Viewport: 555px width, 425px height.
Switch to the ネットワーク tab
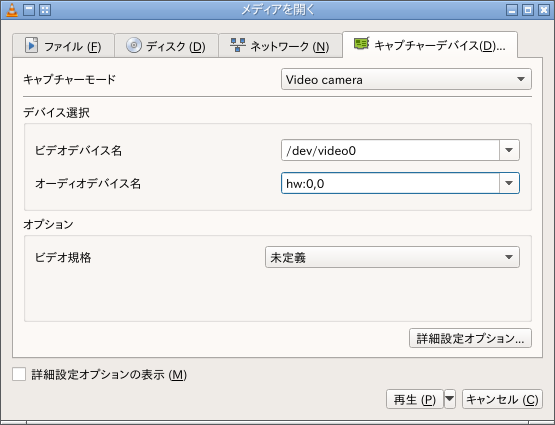coord(280,46)
